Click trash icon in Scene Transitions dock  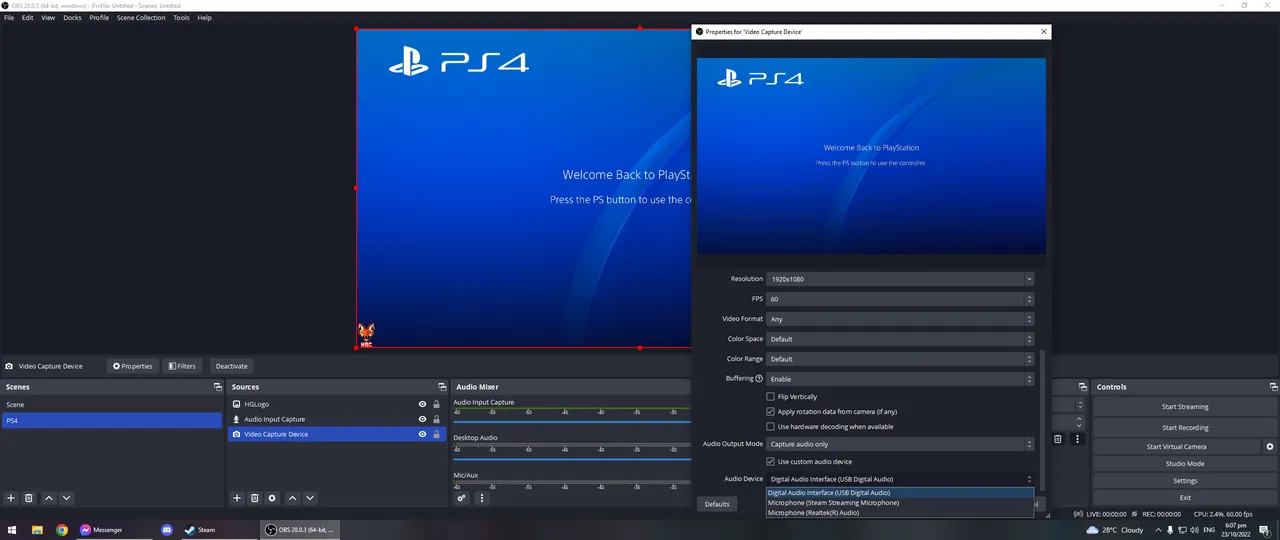(1058, 439)
